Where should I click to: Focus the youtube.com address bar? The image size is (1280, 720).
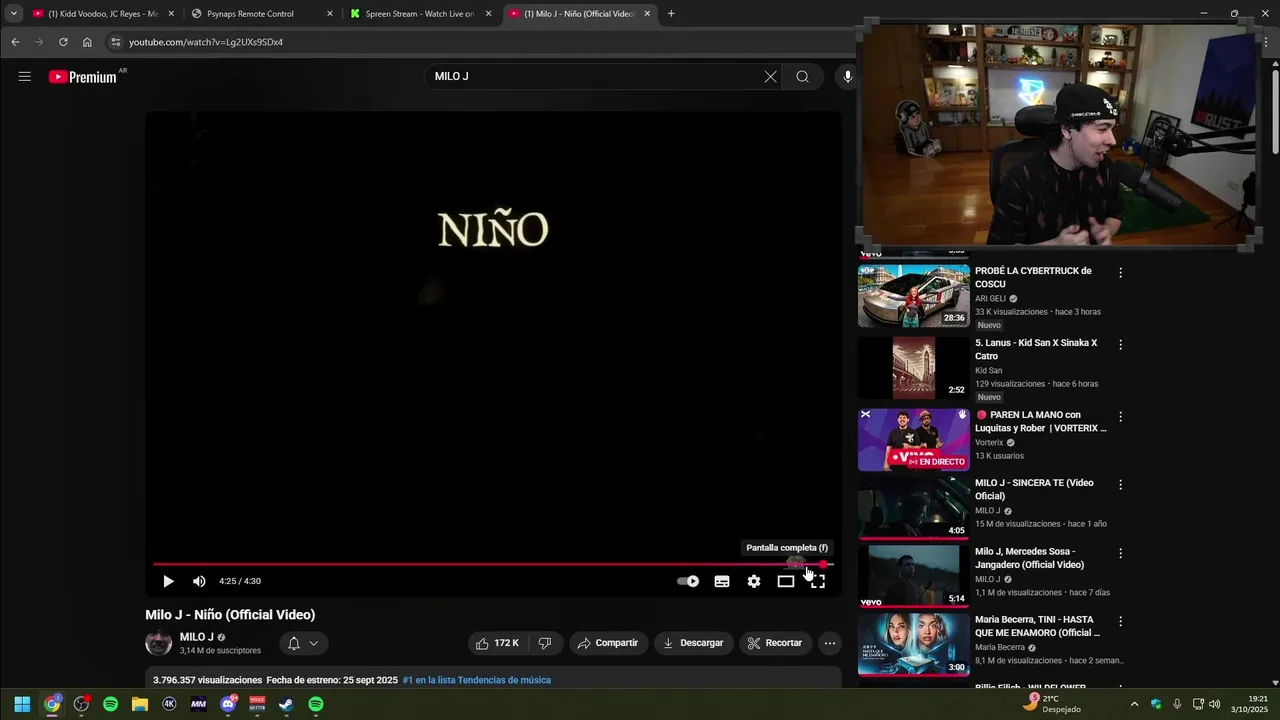[x=480, y=42]
